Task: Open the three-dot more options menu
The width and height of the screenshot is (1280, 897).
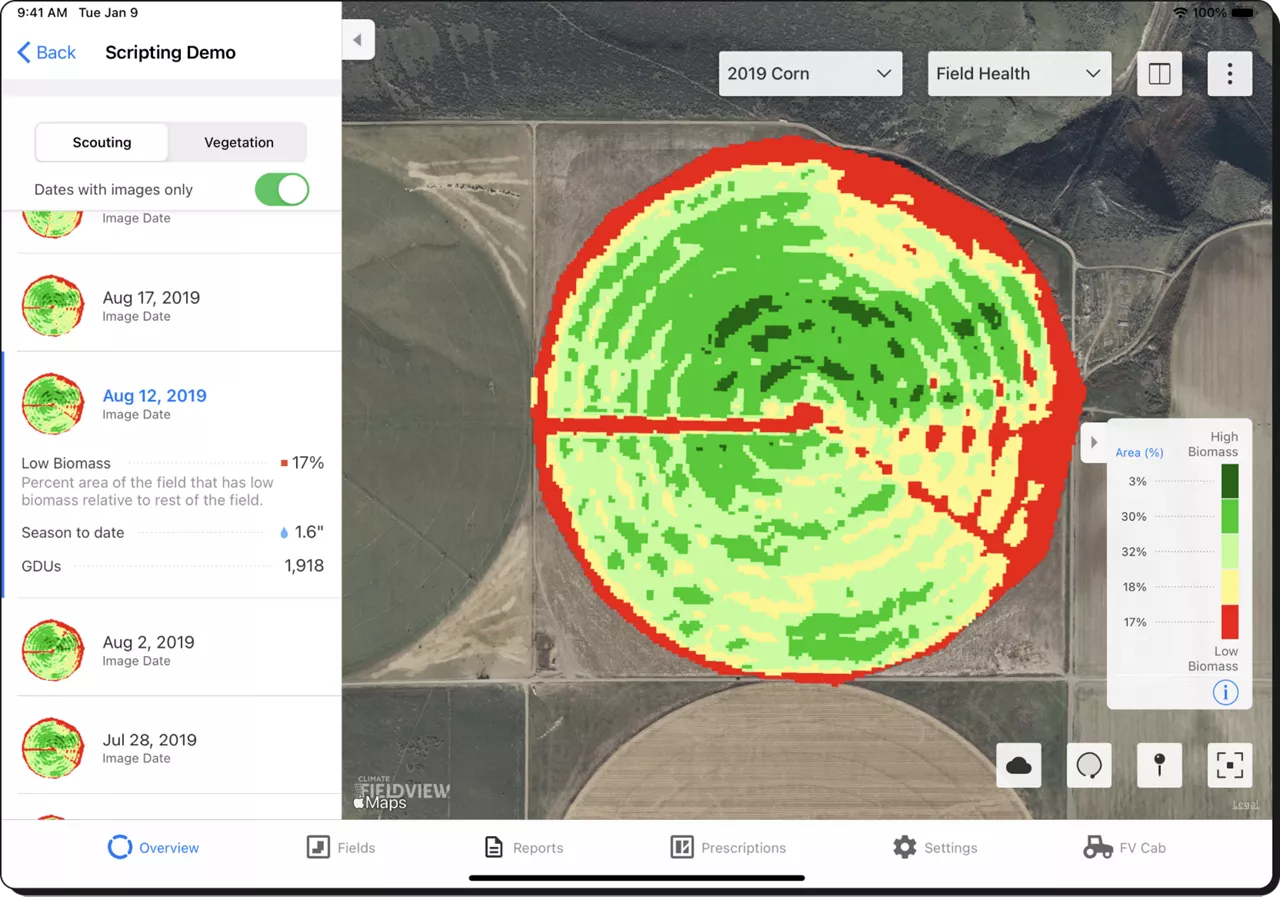Action: [x=1230, y=74]
